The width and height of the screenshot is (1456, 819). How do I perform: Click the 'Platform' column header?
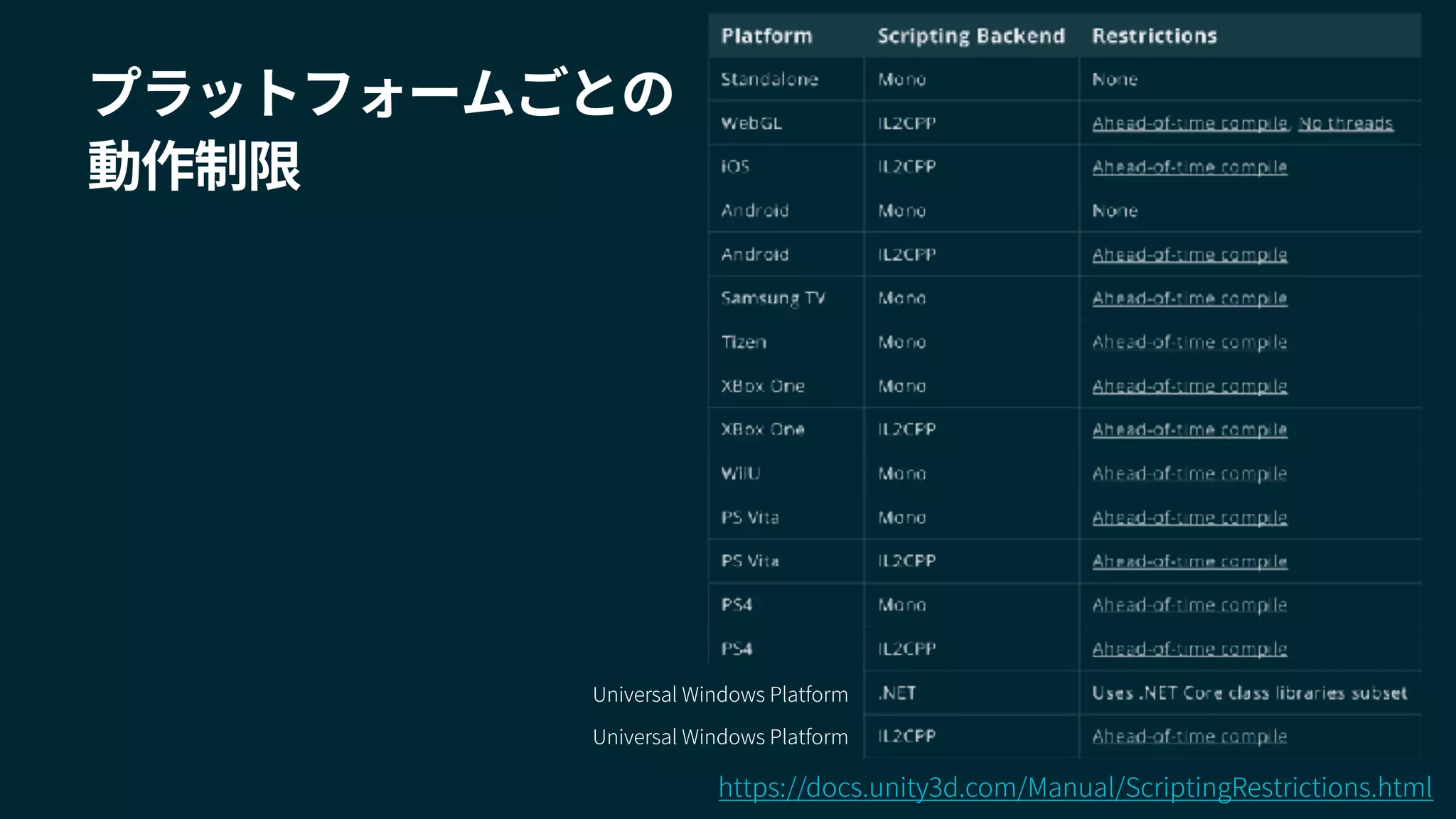(766, 36)
